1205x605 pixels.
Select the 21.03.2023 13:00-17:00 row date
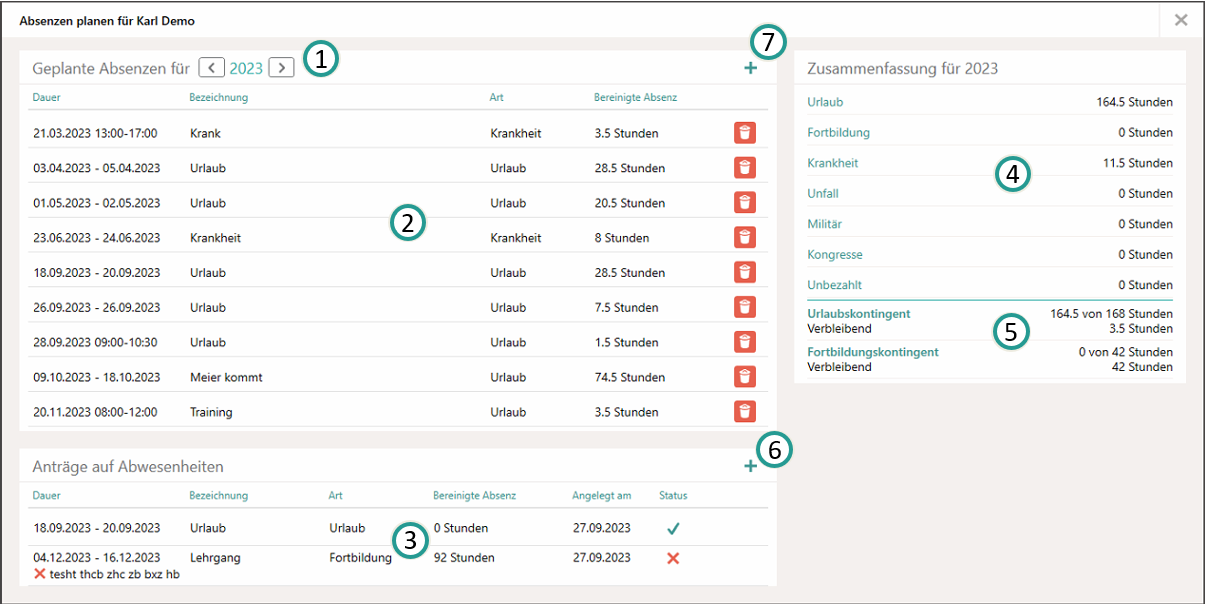click(96, 133)
